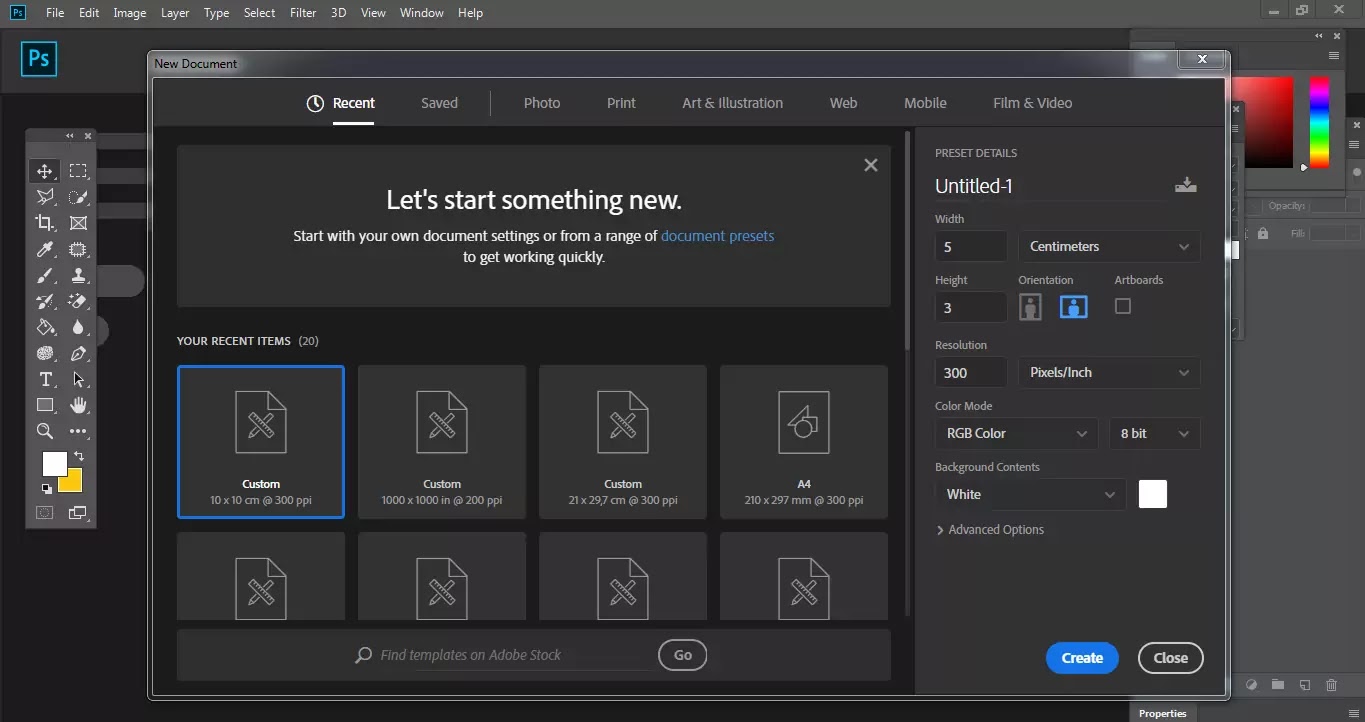Click the Close button in New Document

click(x=1171, y=657)
